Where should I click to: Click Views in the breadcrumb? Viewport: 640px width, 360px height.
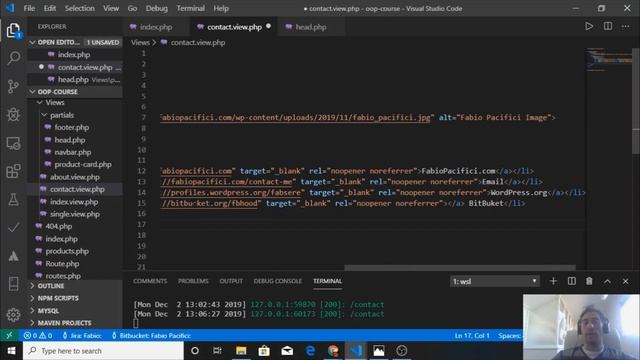pos(140,42)
